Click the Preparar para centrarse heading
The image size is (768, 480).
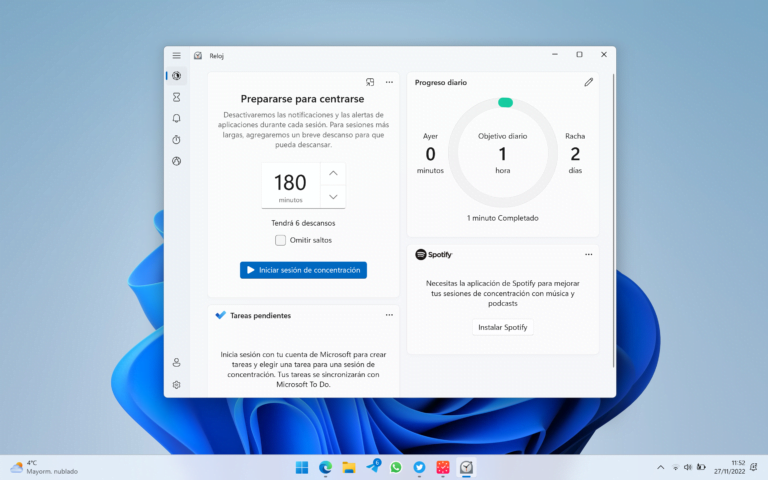point(302,99)
